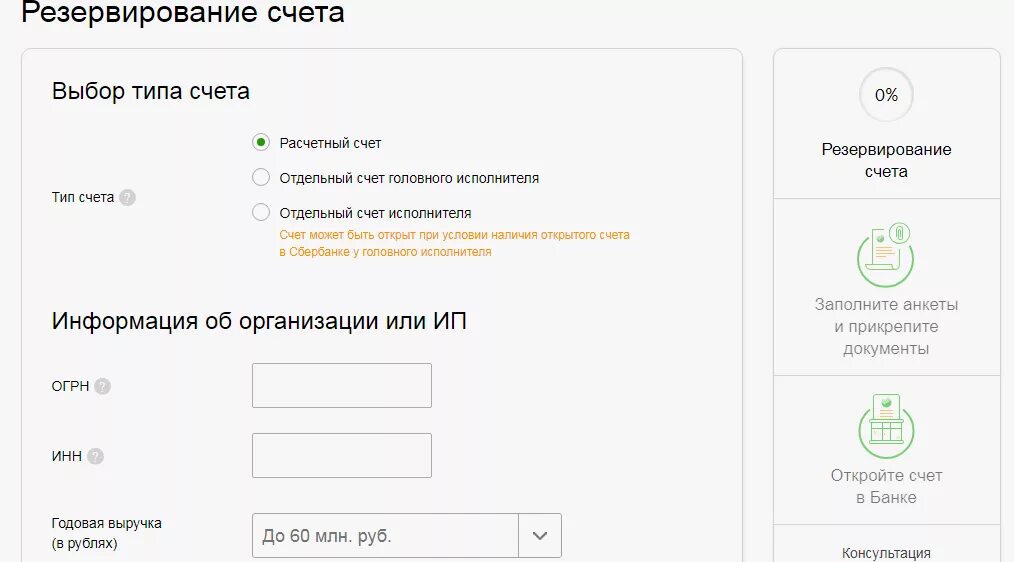Open the Годовая выручка dropdown arrow
This screenshot has height=562, width=1014.
540,535
